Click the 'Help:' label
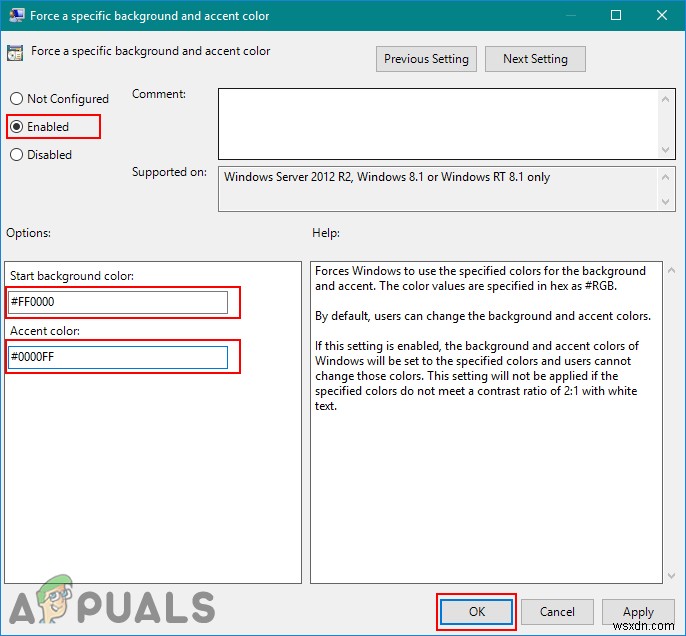 coord(326,233)
